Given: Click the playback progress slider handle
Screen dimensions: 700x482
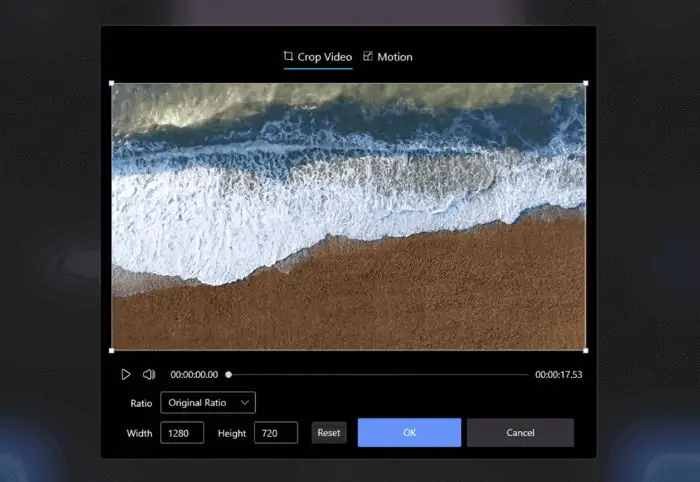Looking at the screenshot, I should coord(229,374).
